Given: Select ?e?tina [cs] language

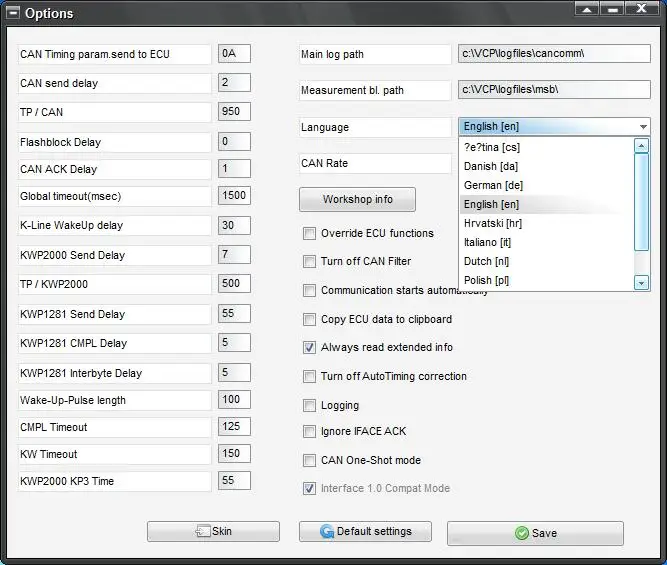Looking at the screenshot, I should coord(546,147).
